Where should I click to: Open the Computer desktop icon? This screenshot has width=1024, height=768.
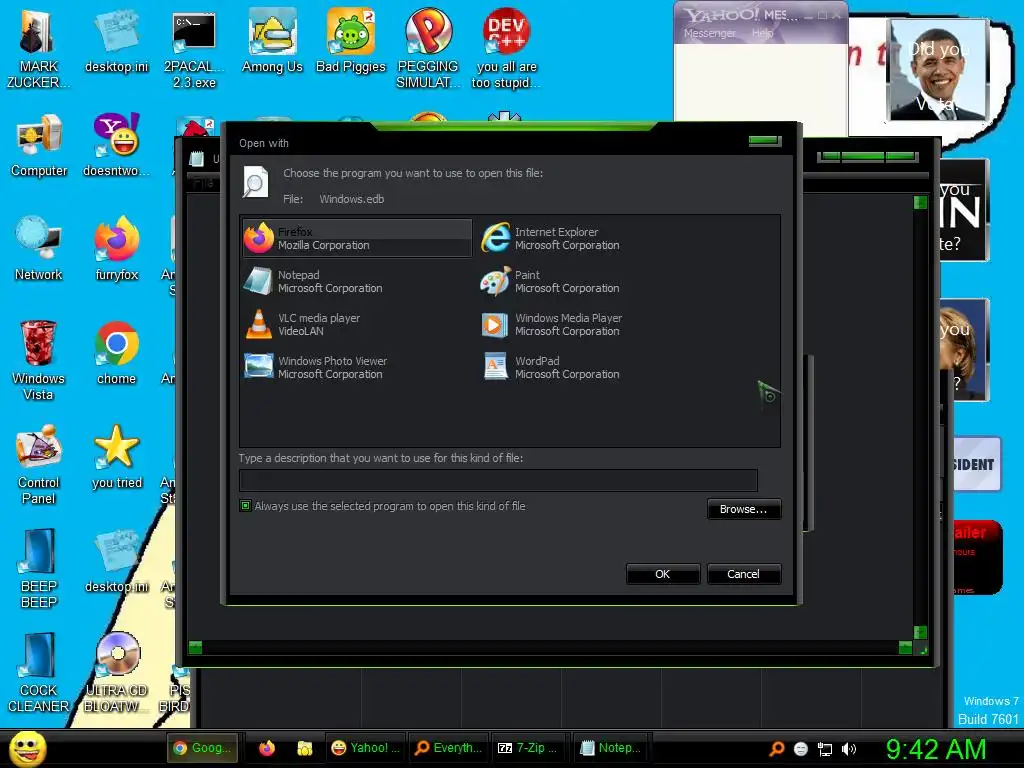click(39, 146)
